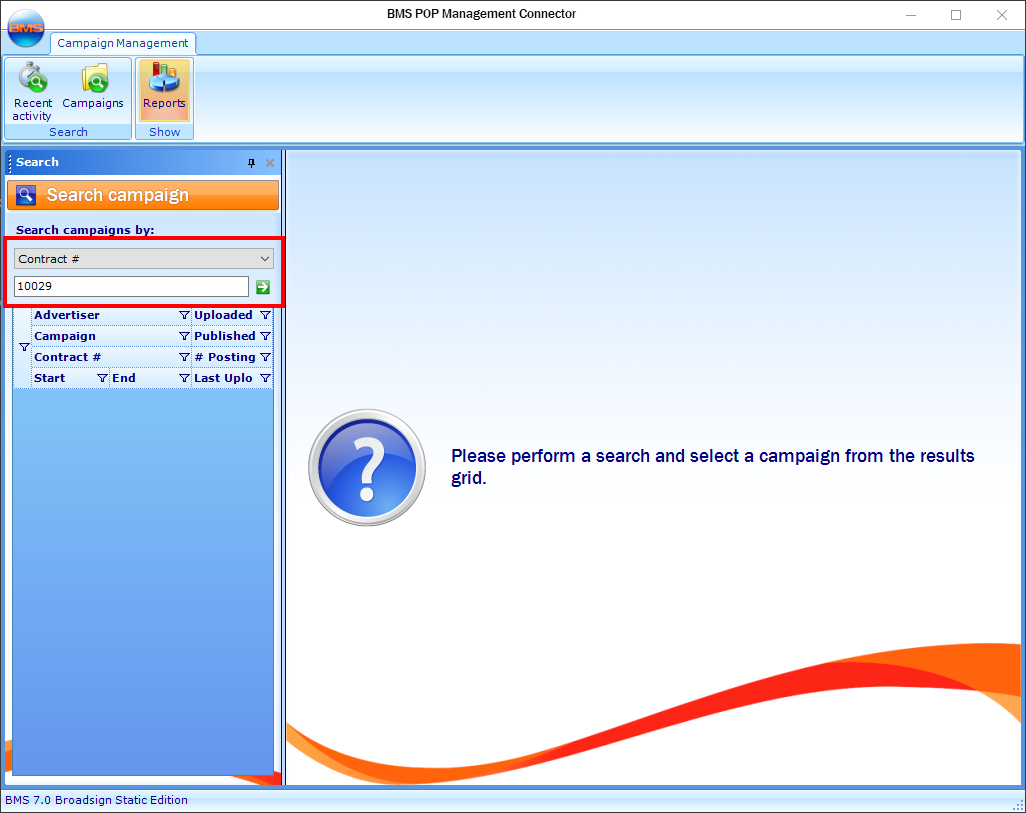Image resolution: width=1026 pixels, height=813 pixels.
Task: Close the Search panel
Action: [270, 163]
